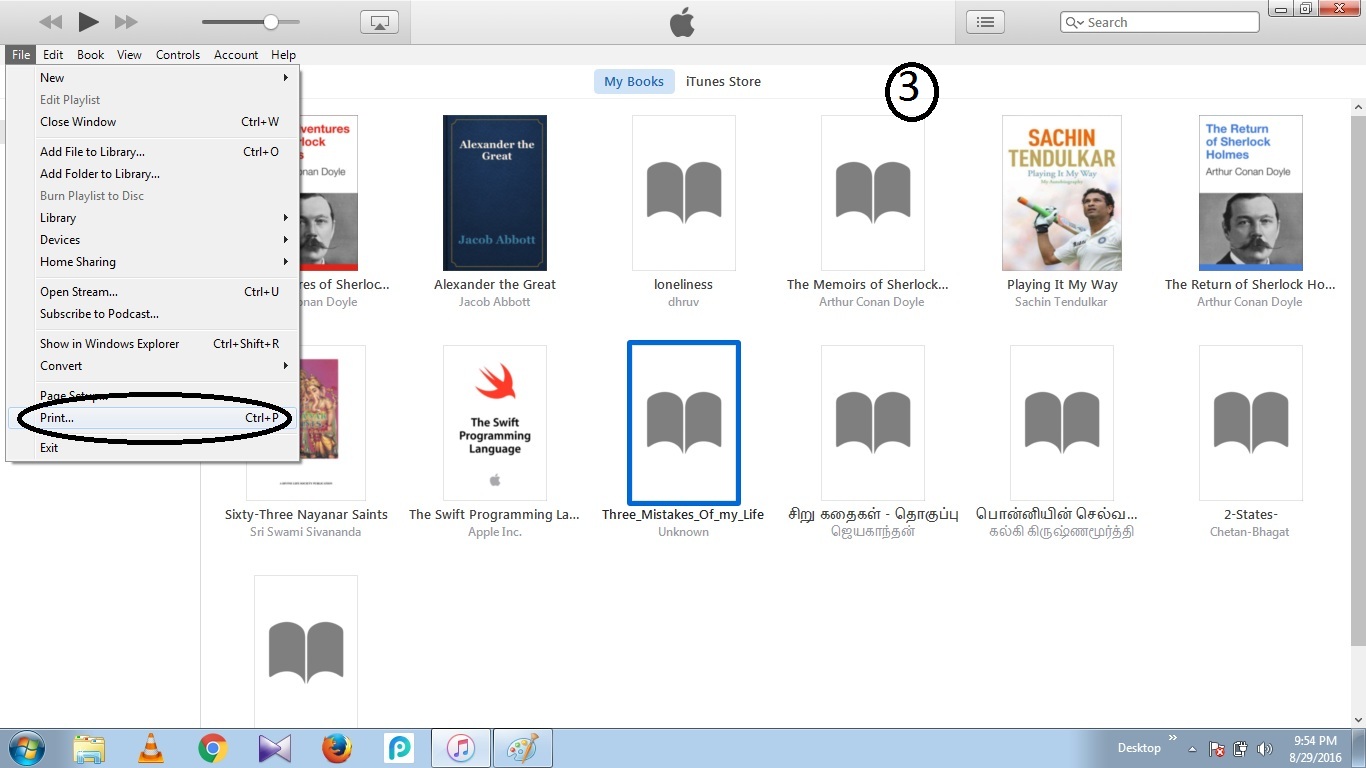Screen dimensions: 1366x768
Task: Show hidden system tray icons
Action: pos(1192,749)
